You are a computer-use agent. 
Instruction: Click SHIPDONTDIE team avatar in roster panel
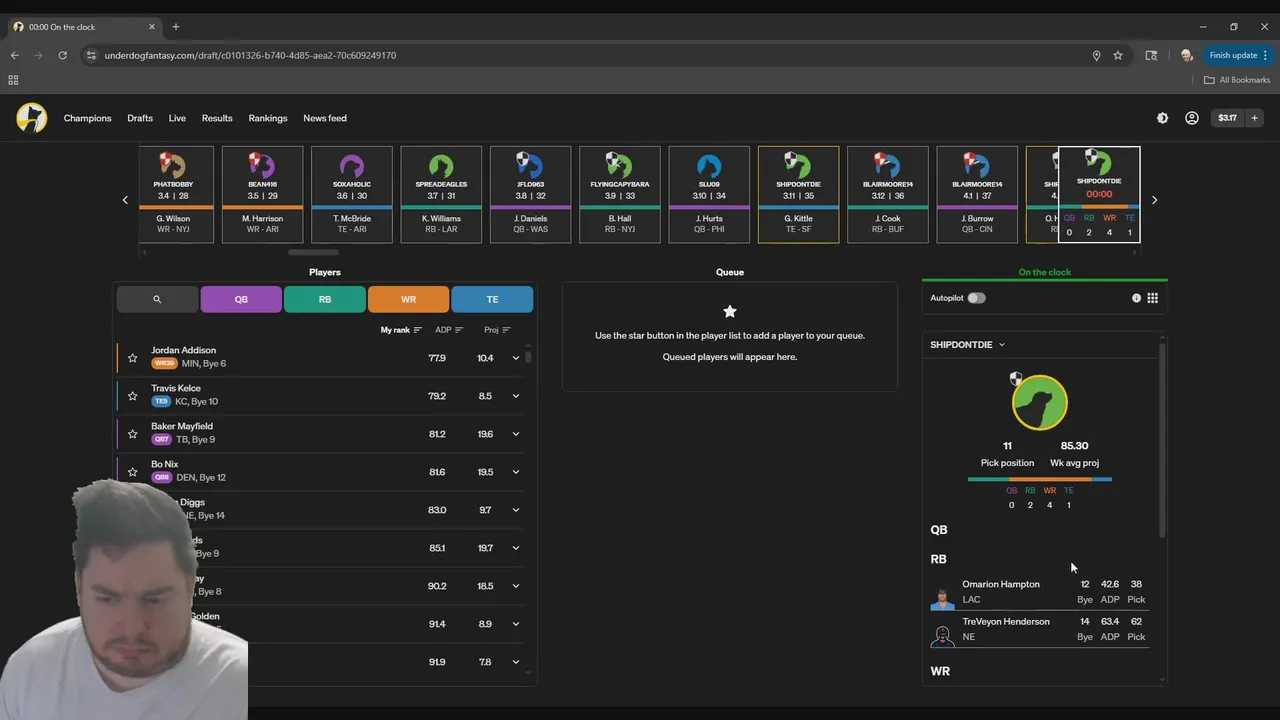point(1039,402)
